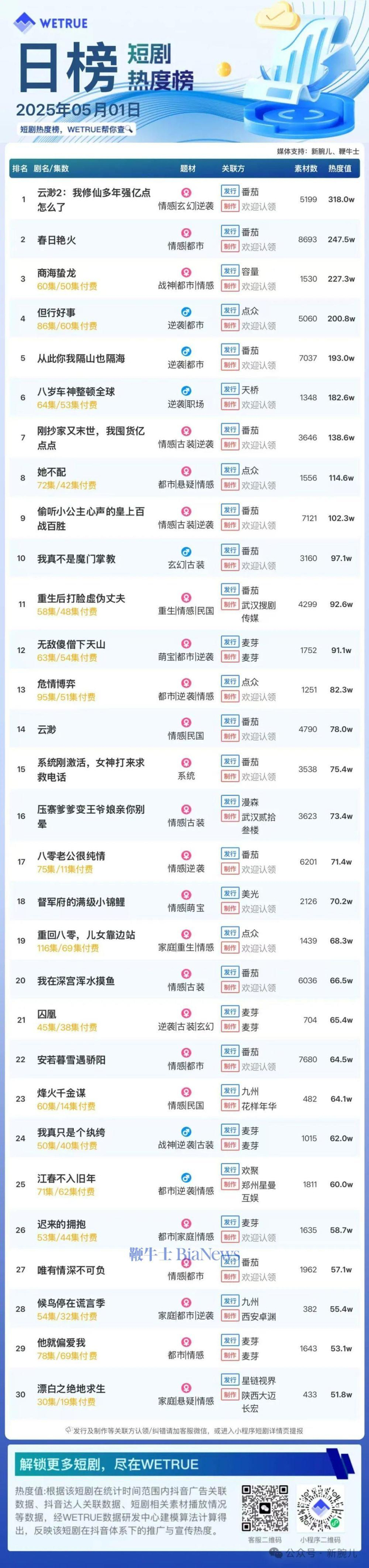Open the 云渺2：我修仙多年强亿点怎么了 title
The height and width of the screenshot is (1568, 369).
(x=94, y=200)
